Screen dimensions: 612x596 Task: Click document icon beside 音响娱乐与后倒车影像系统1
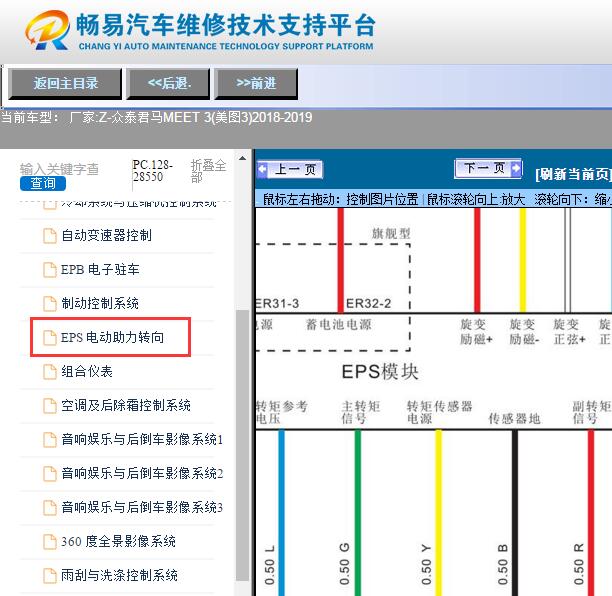click(x=50, y=439)
